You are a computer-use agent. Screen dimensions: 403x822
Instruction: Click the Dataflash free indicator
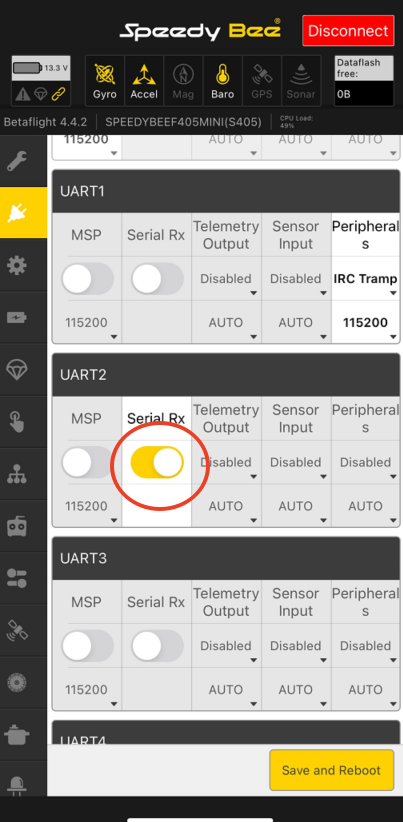click(x=364, y=81)
